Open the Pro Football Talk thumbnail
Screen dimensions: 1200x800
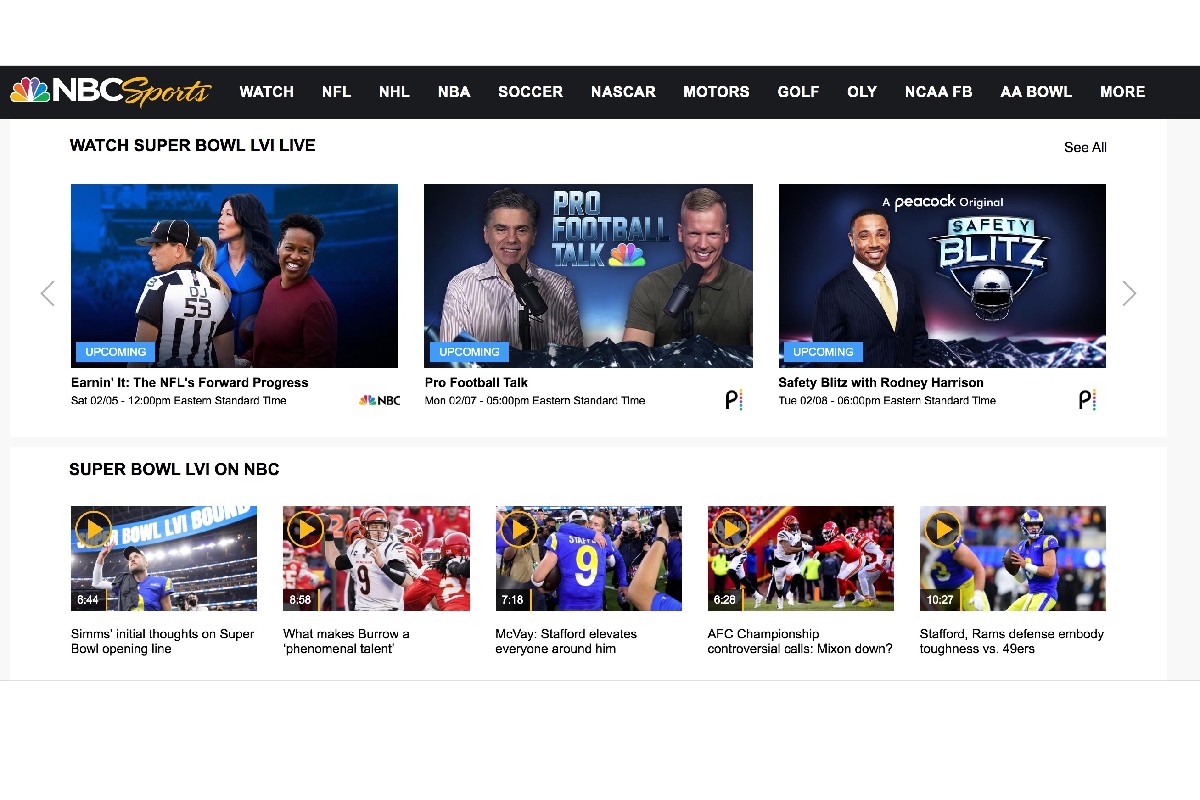tap(588, 276)
